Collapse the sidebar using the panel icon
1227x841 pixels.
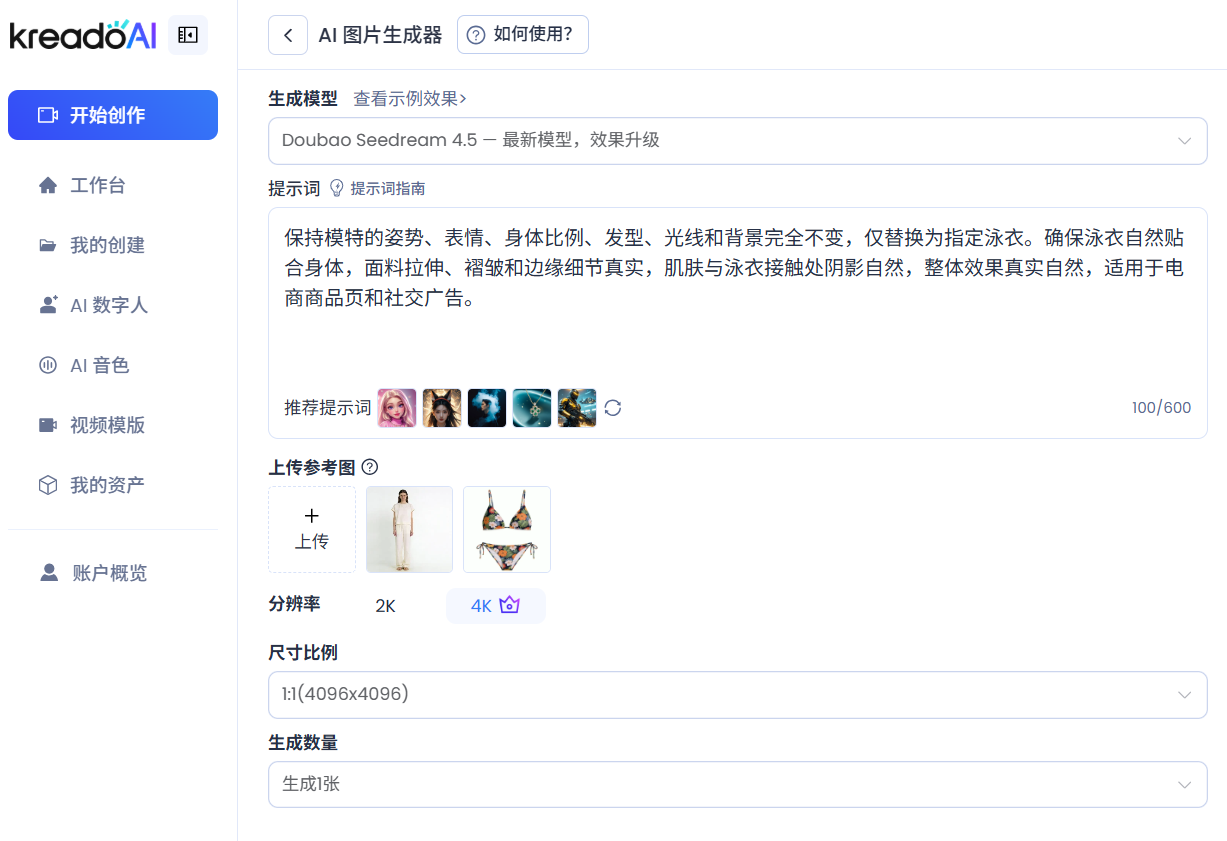(188, 35)
